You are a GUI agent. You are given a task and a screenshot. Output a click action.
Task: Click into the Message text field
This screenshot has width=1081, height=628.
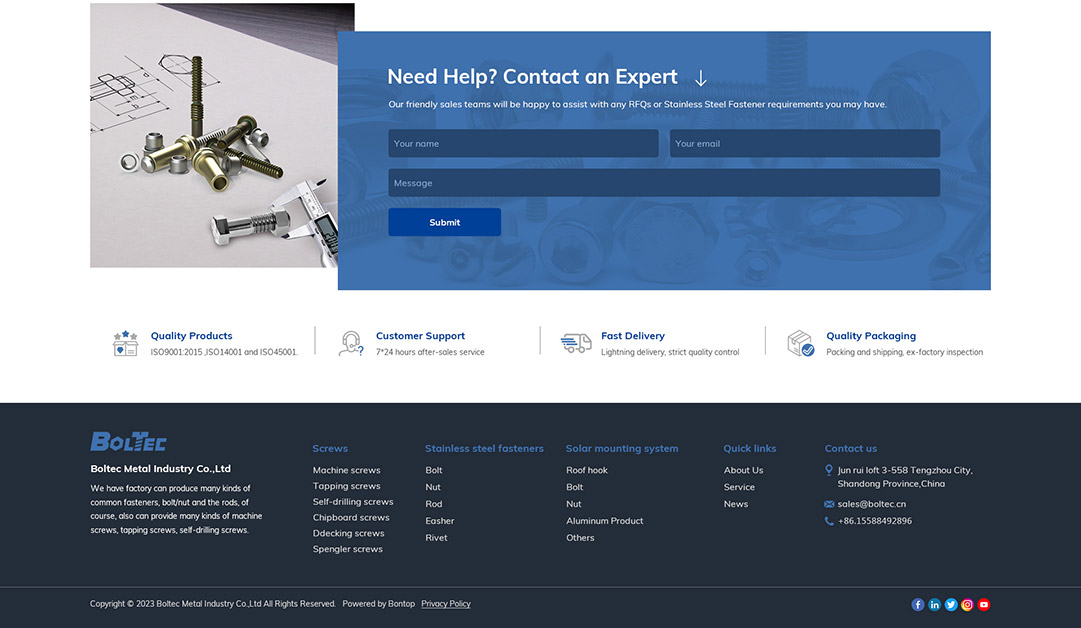[663, 183]
